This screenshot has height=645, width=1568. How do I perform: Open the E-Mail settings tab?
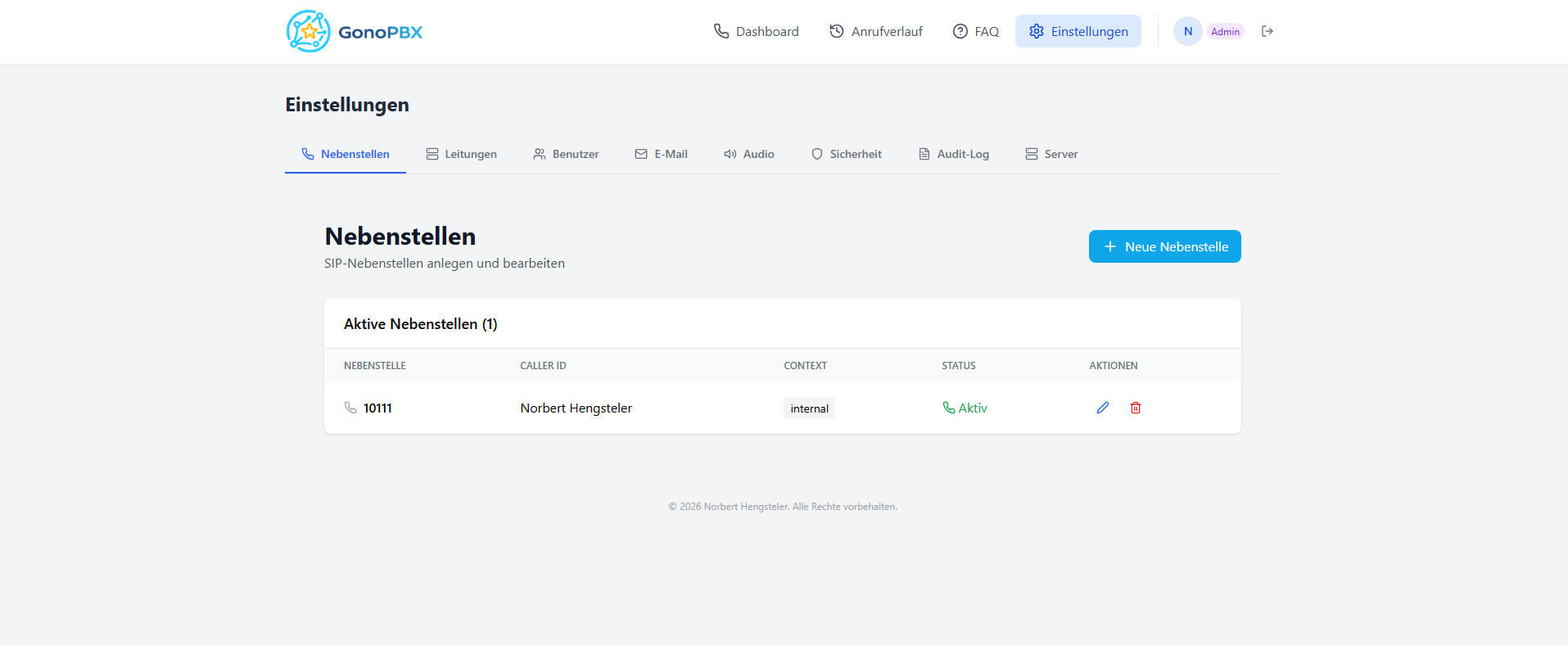pos(661,154)
